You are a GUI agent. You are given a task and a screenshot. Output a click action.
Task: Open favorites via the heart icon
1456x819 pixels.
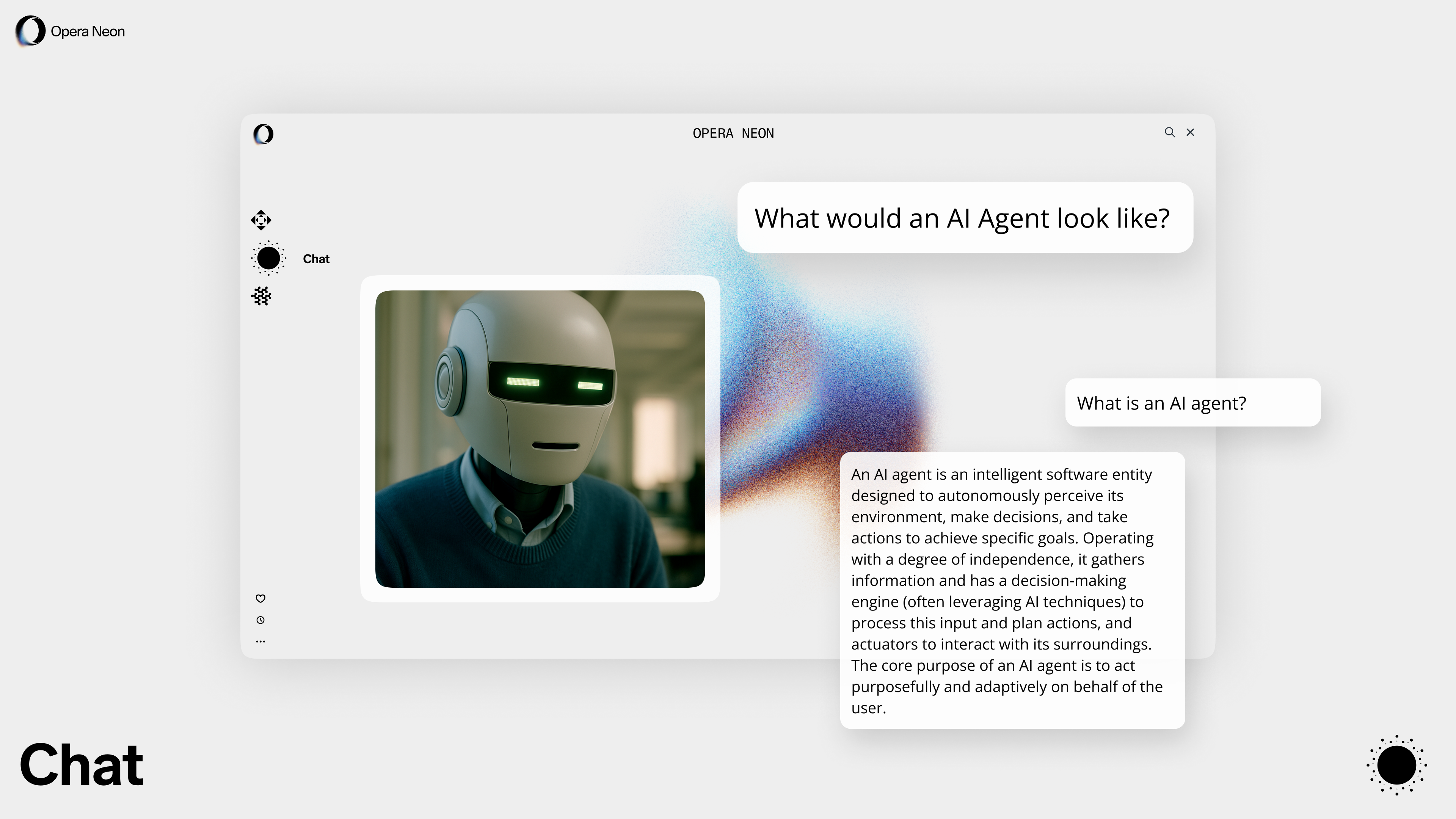coord(260,599)
